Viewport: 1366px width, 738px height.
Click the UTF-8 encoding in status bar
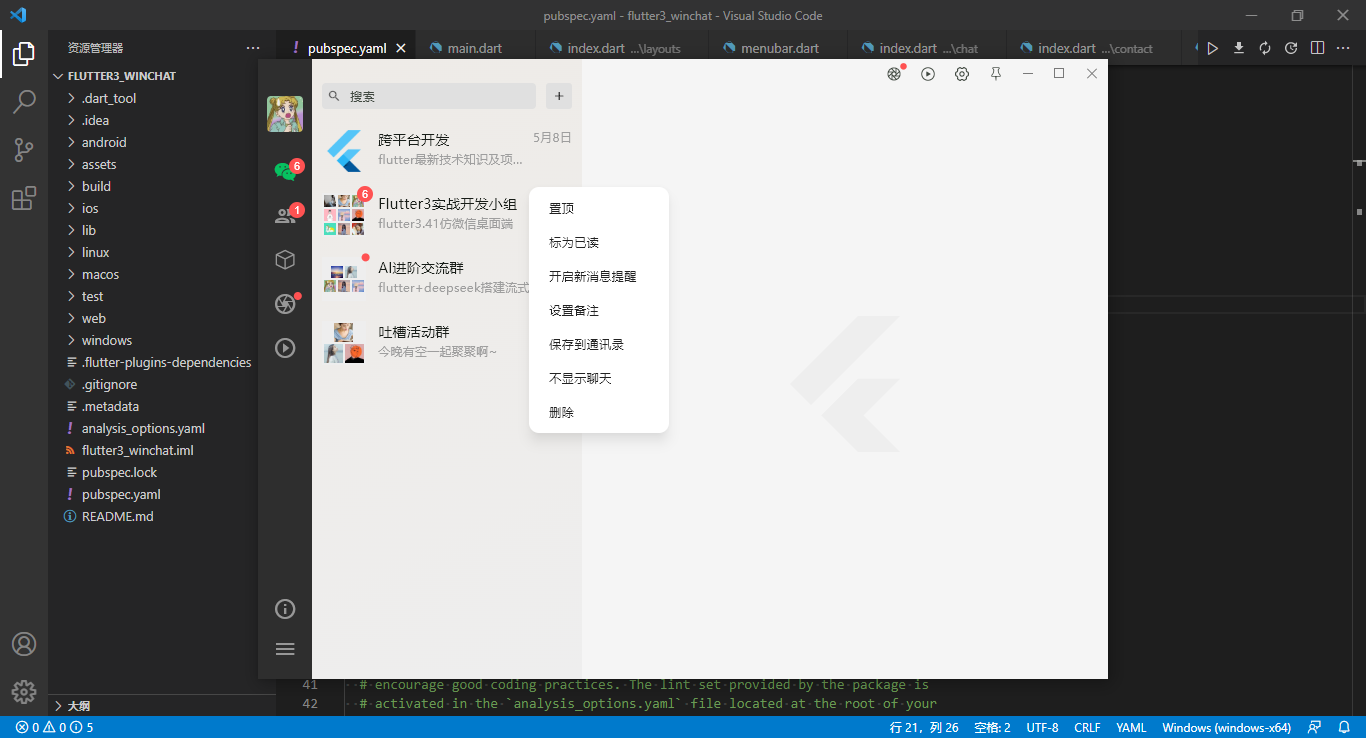pyautogui.click(x=1042, y=727)
